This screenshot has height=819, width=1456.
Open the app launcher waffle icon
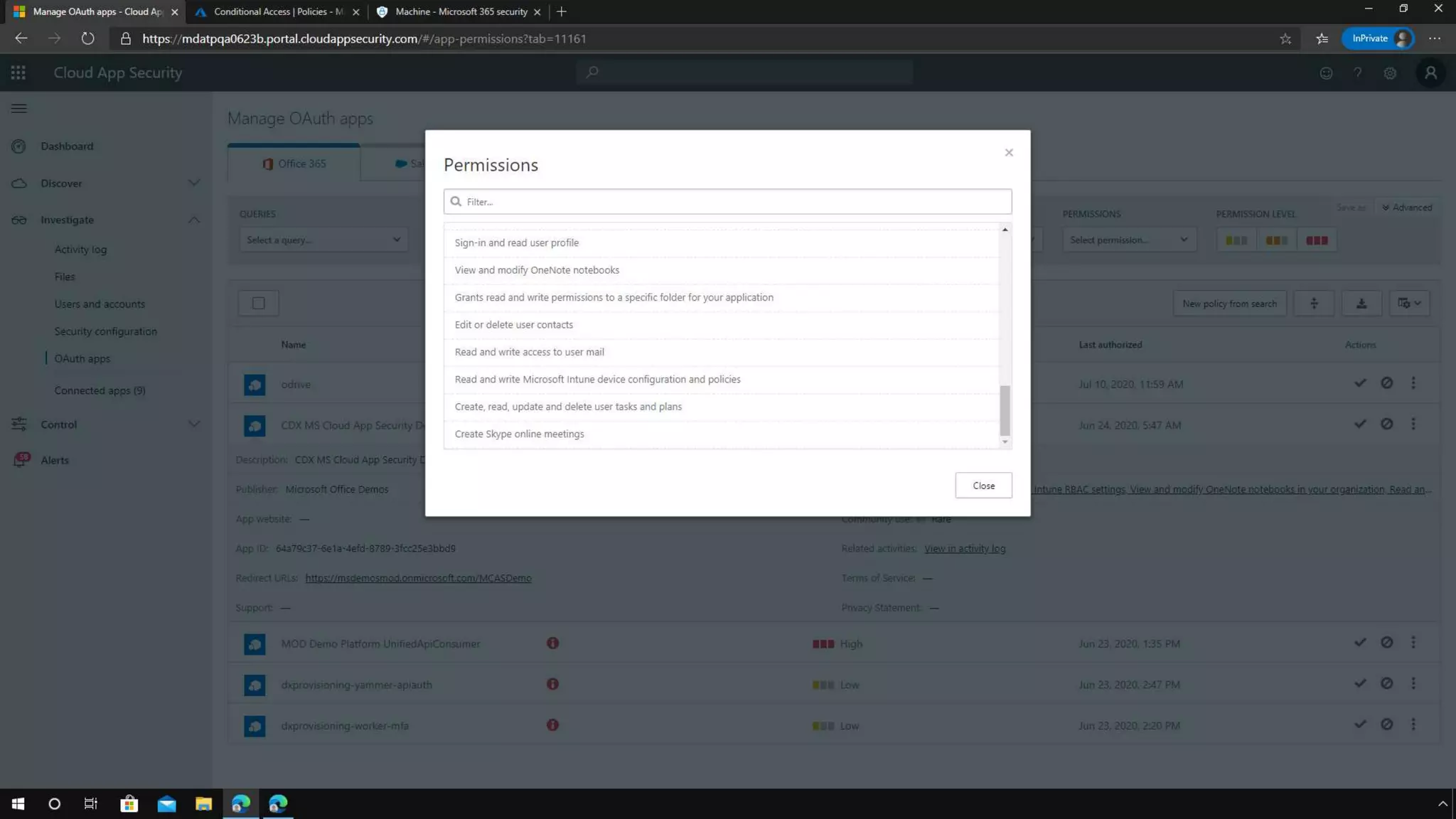pos(18,73)
